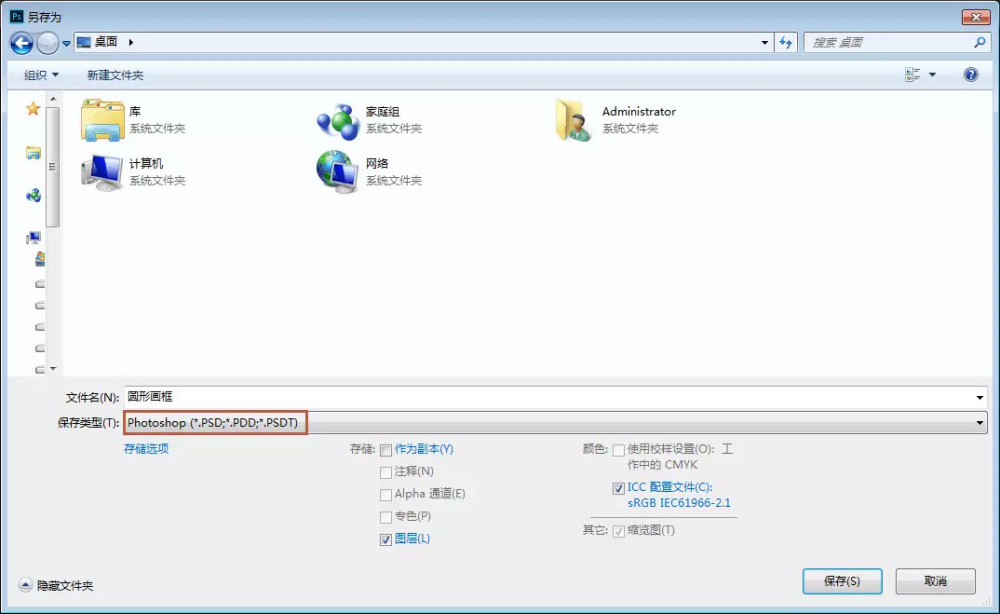Open the Administrator user folder icon
Screen dimensions: 1000x614
click(573, 119)
